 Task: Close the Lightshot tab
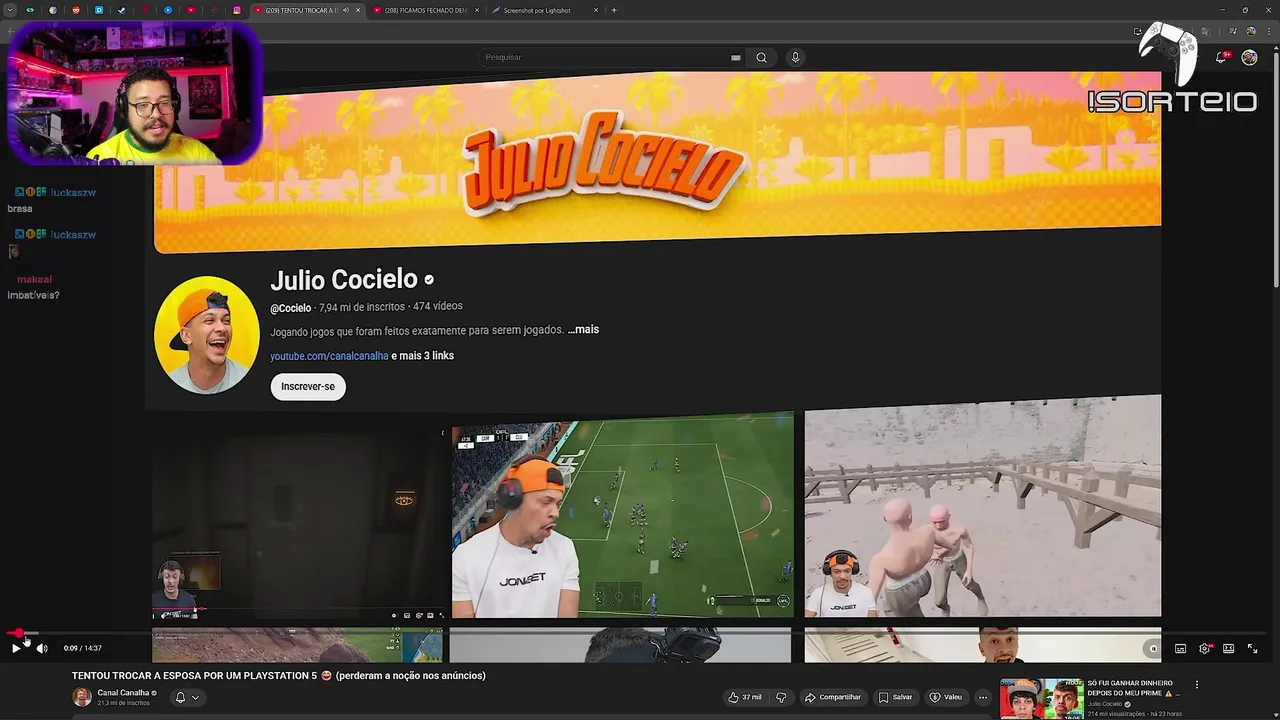(x=596, y=10)
